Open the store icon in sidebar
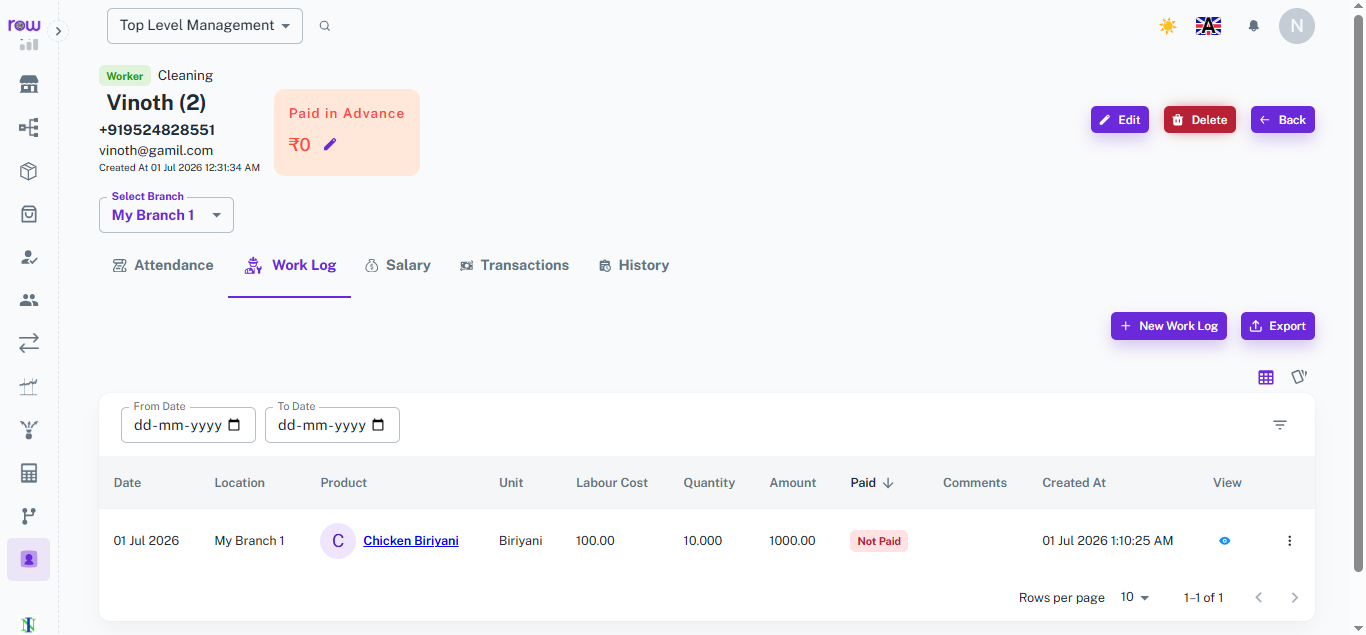 click(29, 84)
